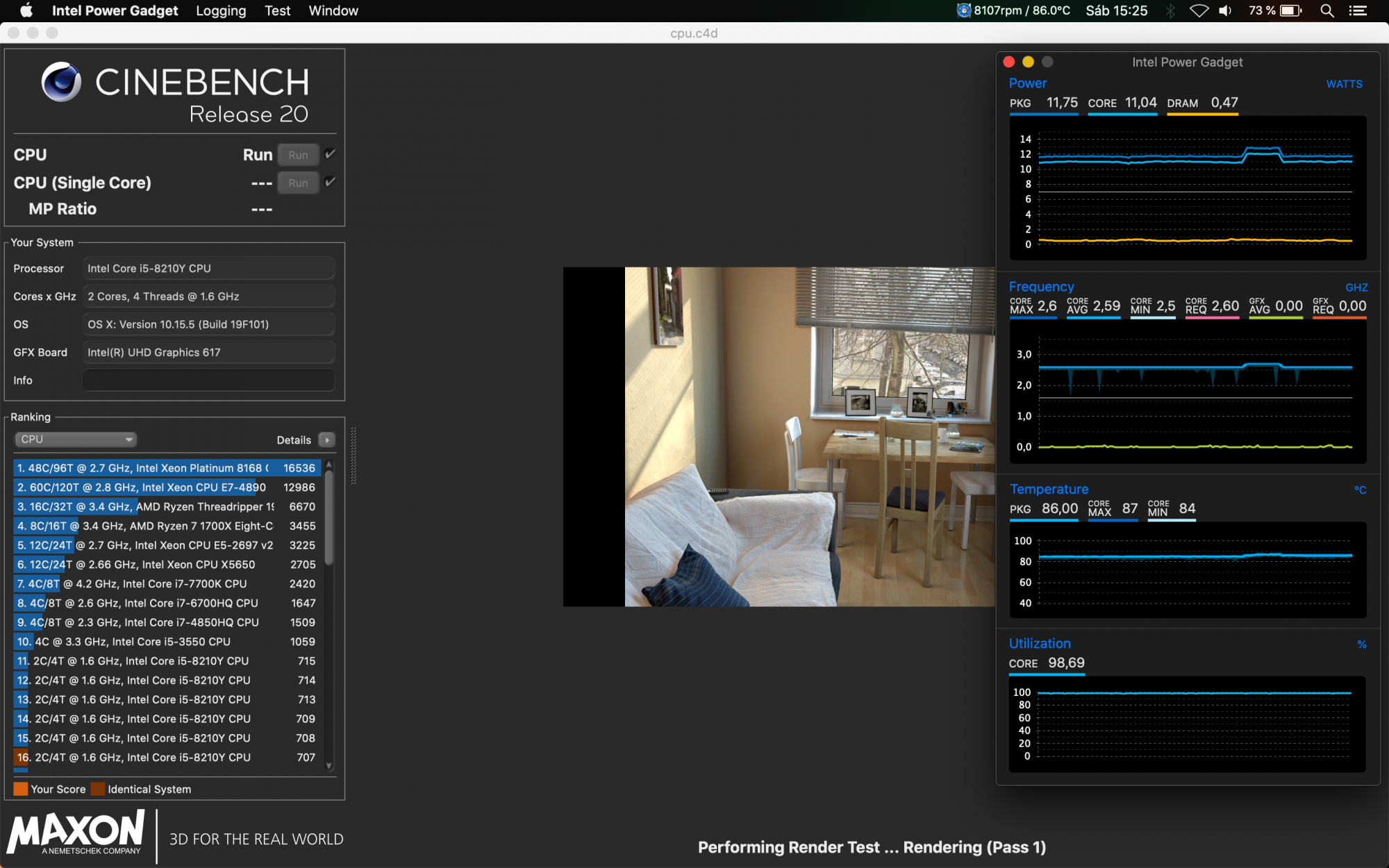The image size is (1389, 868).
Task: Select ranking row 16 with score 707
Action: (167, 758)
